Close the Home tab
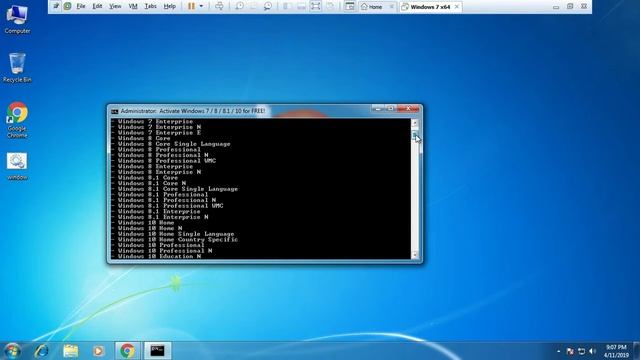The width and height of the screenshot is (640, 360). [391, 7]
